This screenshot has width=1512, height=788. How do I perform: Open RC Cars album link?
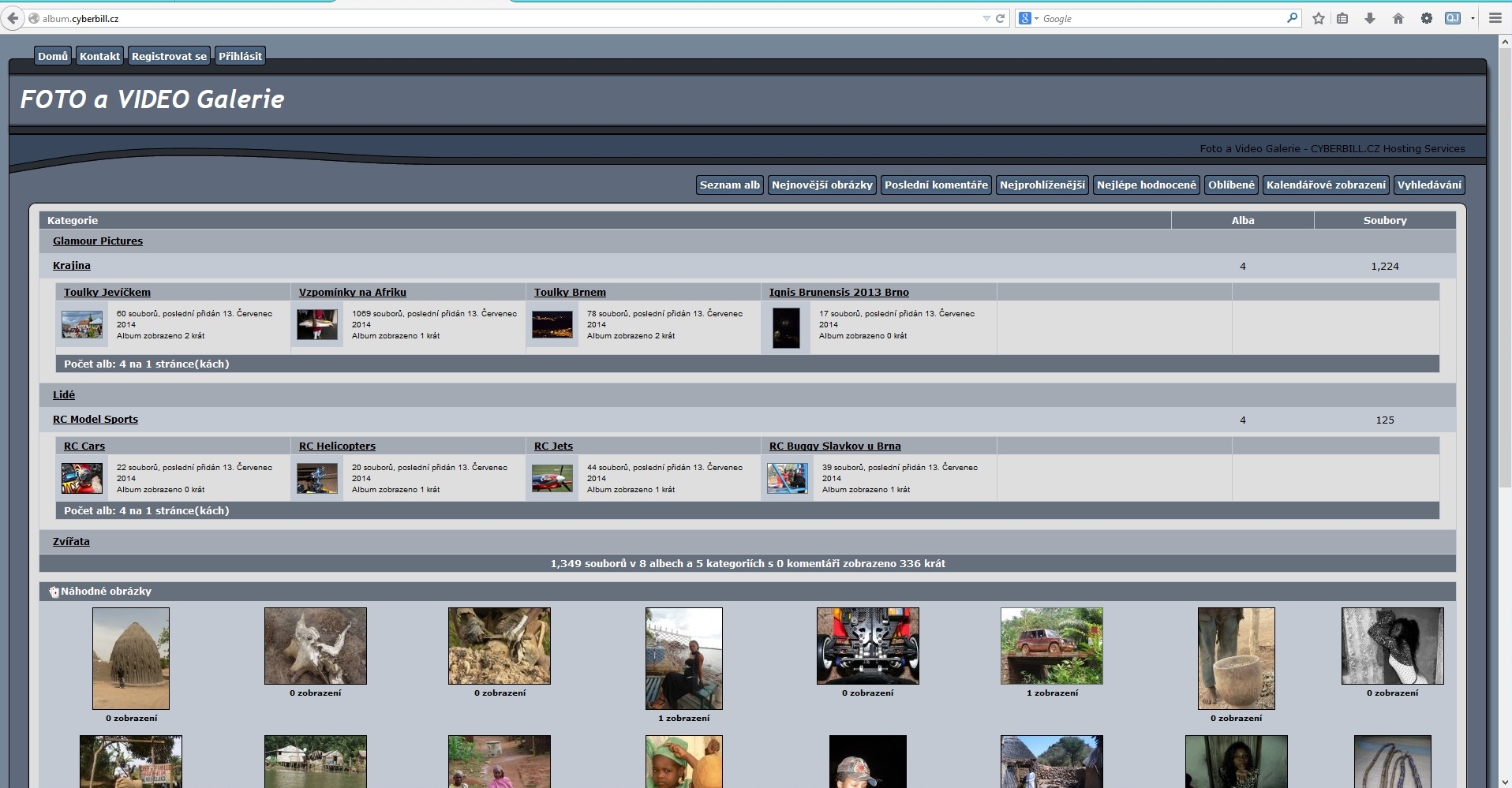point(84,446)
